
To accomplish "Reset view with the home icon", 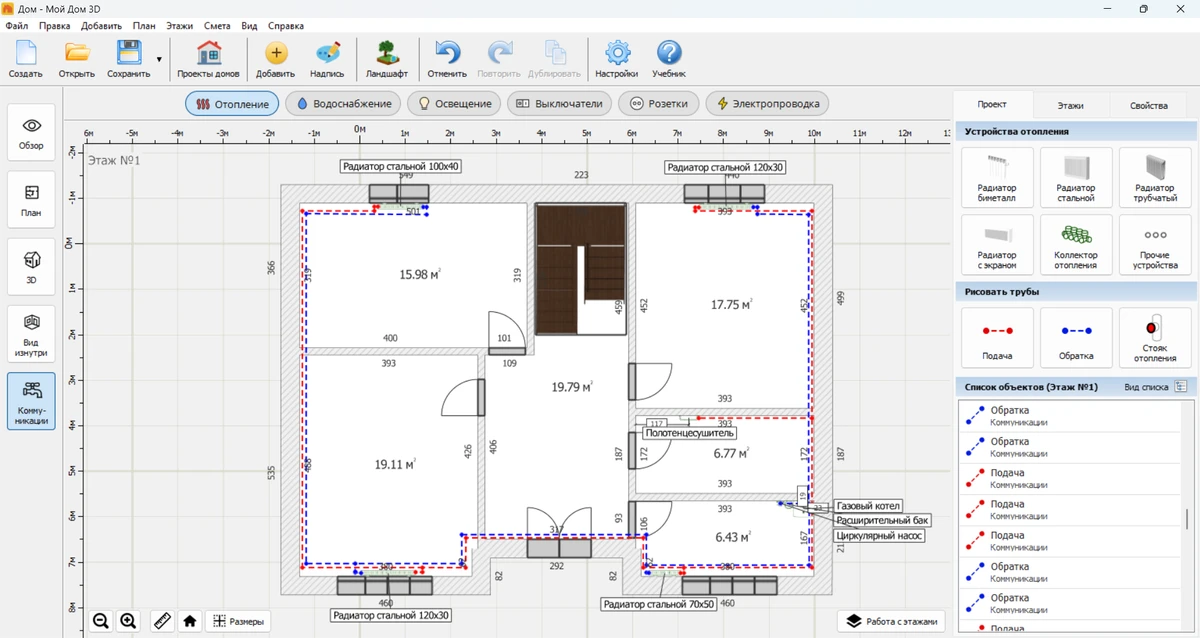I will [189, 621].
